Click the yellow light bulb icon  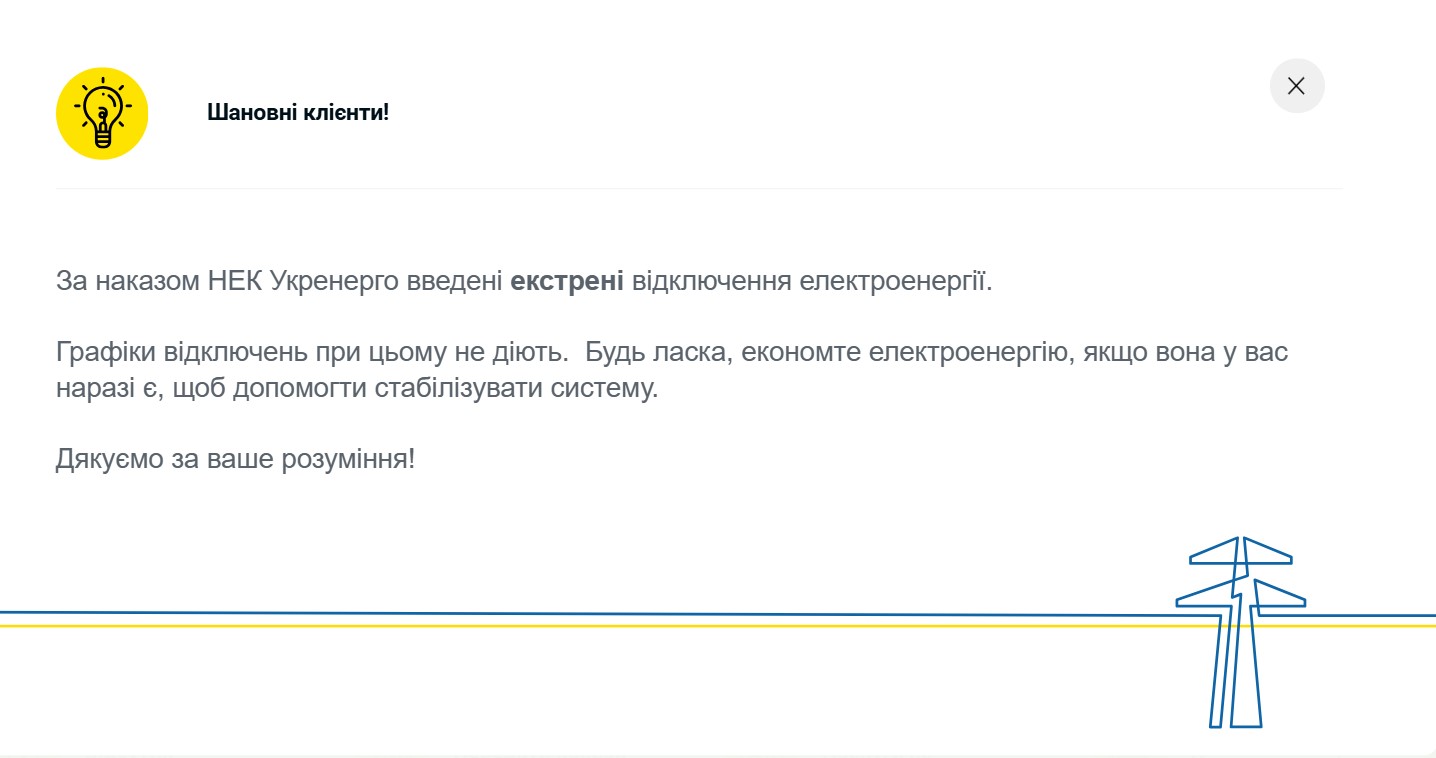tap(102, 113)
